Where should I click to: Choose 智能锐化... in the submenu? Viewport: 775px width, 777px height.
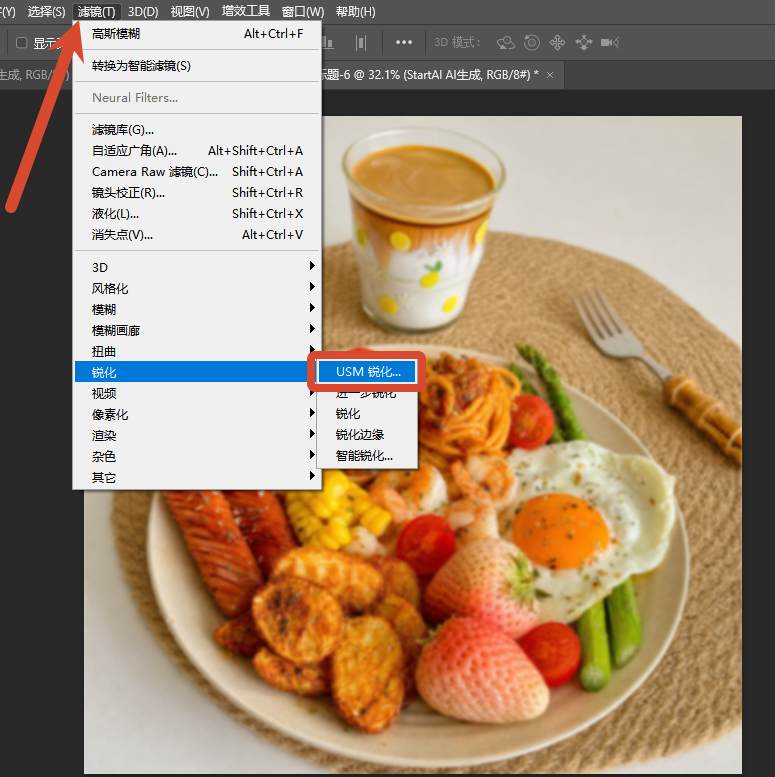point(367,456)
